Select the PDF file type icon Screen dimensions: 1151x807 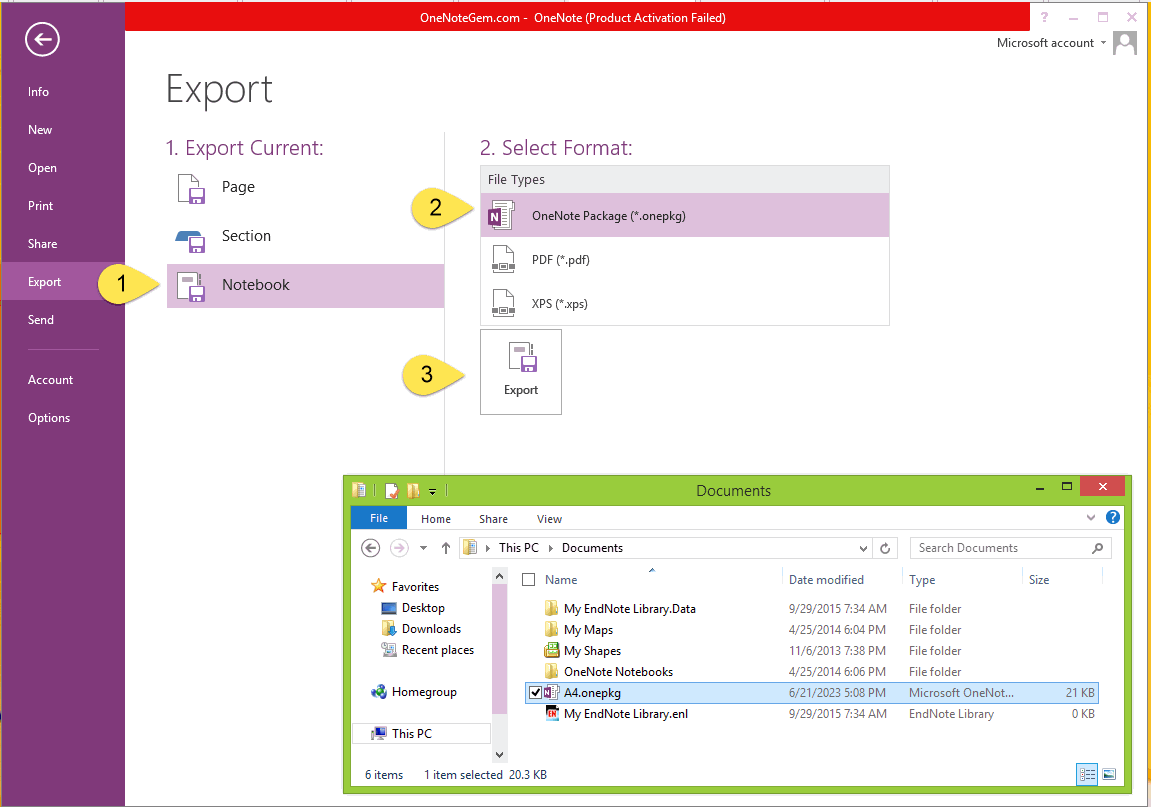(x=503, y=260)
